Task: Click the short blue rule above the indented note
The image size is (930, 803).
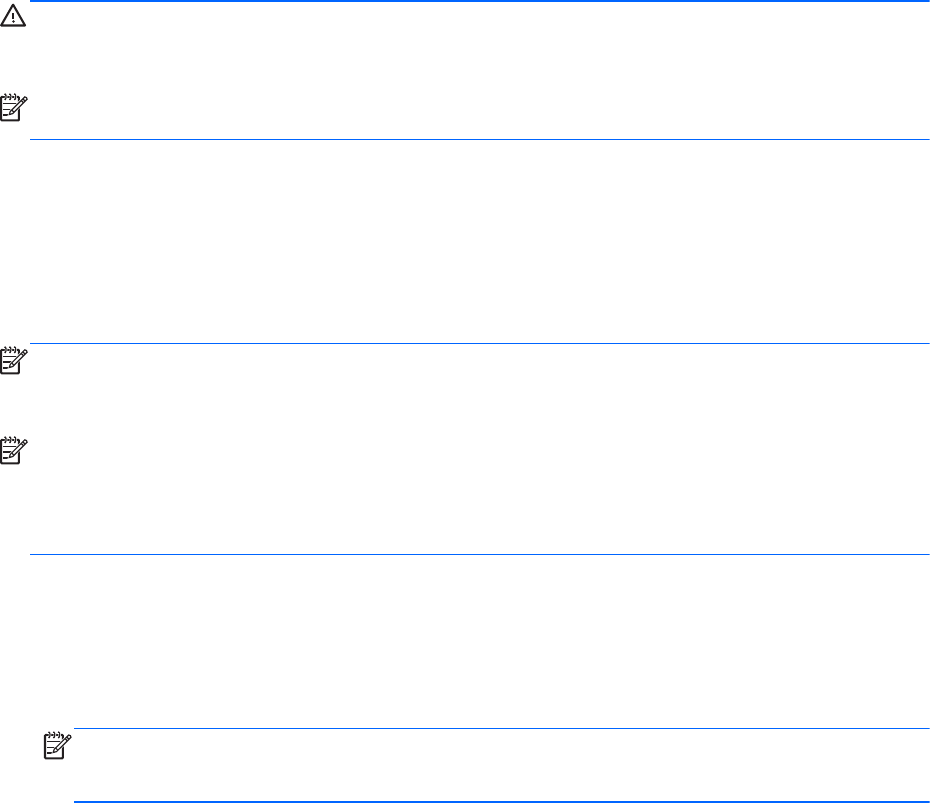Action: point(500,729)
